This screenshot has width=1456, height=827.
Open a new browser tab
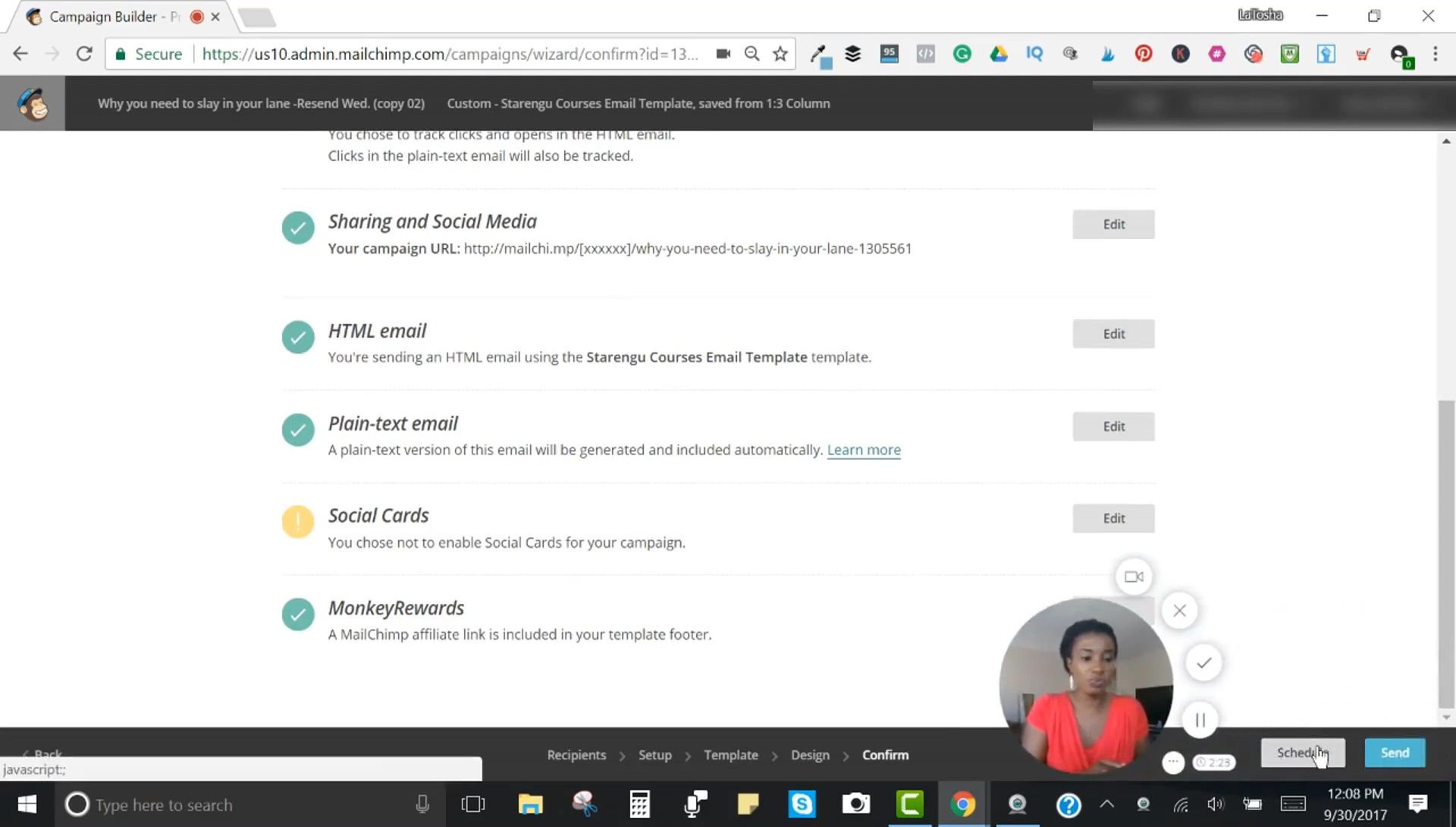(x=257, y=17)
